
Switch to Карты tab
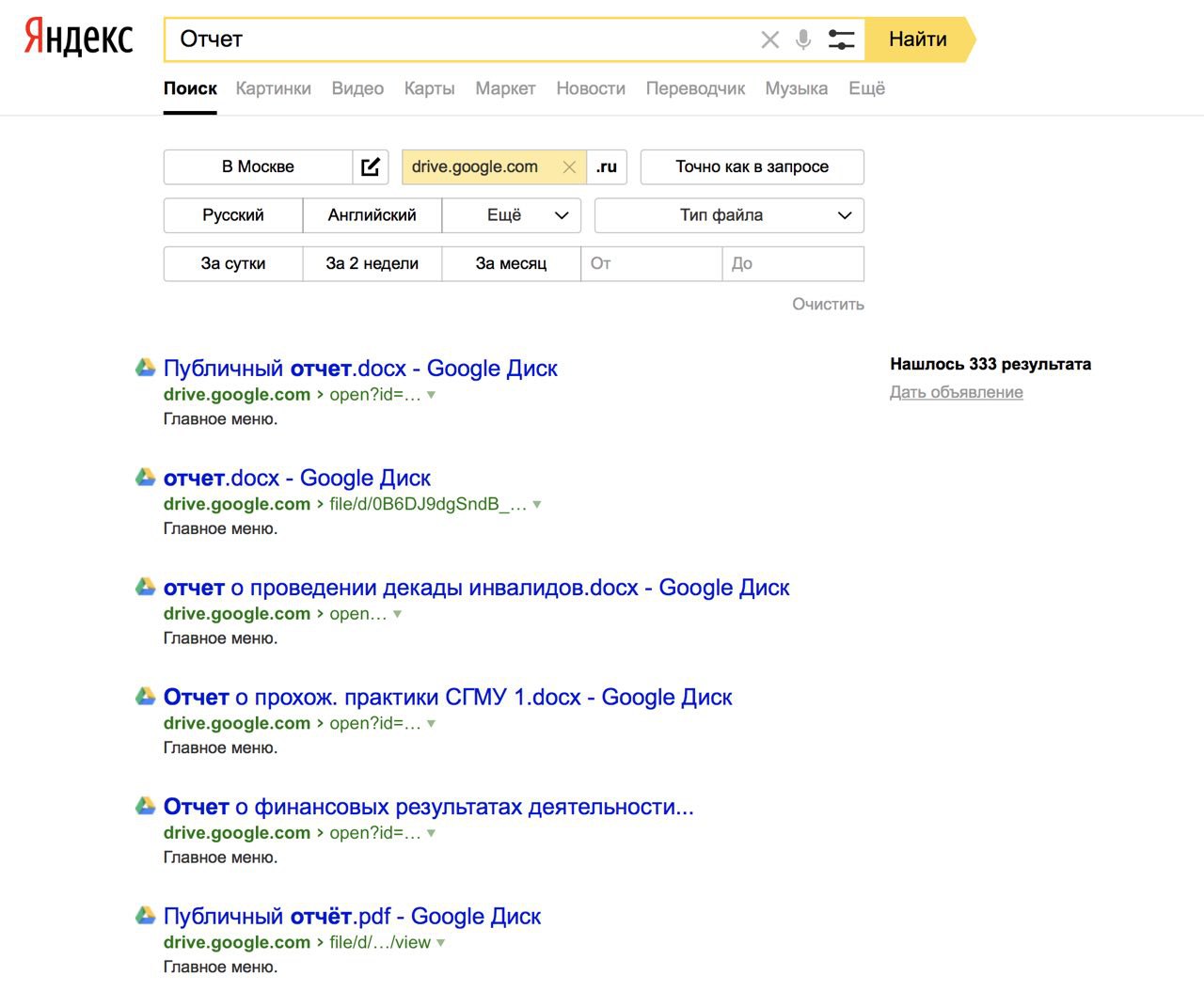click(429, 88)
